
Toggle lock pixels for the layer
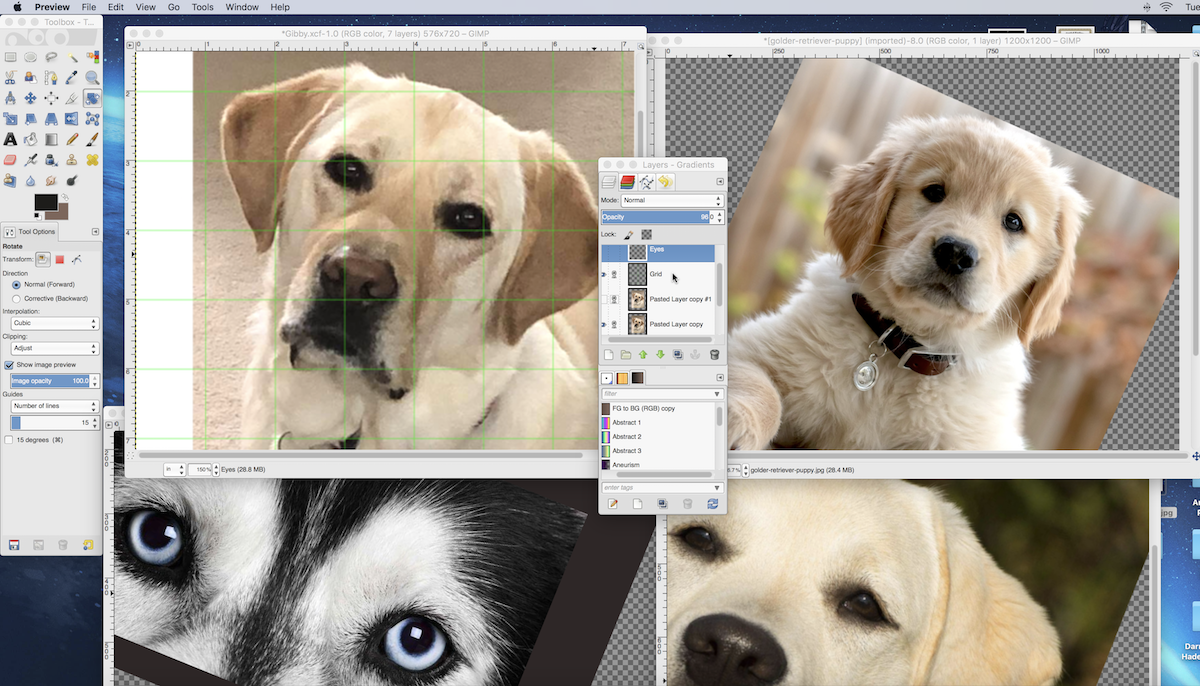pyautogui.click(x=629, y=234)
